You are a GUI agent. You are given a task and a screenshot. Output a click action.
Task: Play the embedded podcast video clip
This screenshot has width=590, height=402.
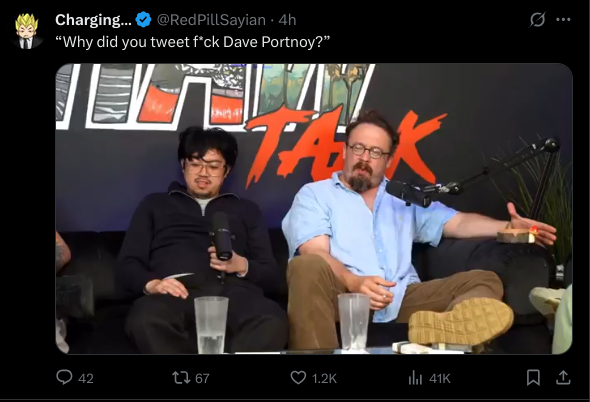pos(314,209)
